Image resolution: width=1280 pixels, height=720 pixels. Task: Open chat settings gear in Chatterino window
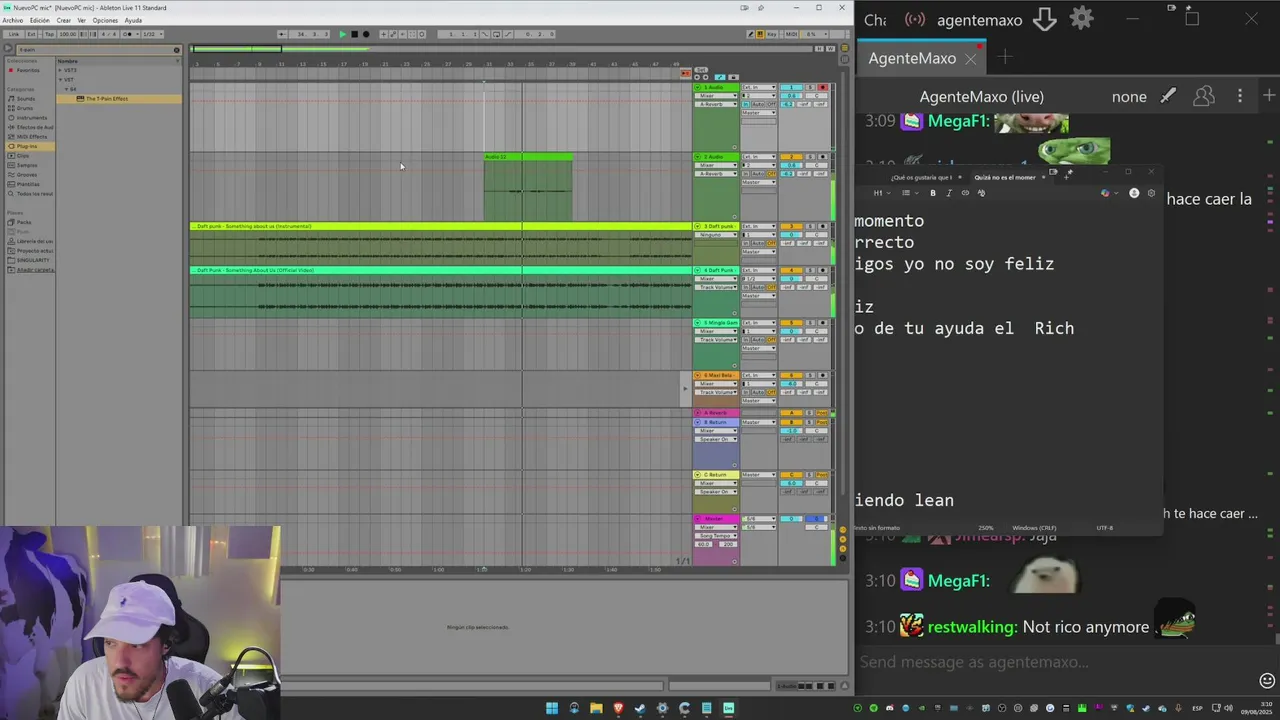click(x=1081, y=19)
